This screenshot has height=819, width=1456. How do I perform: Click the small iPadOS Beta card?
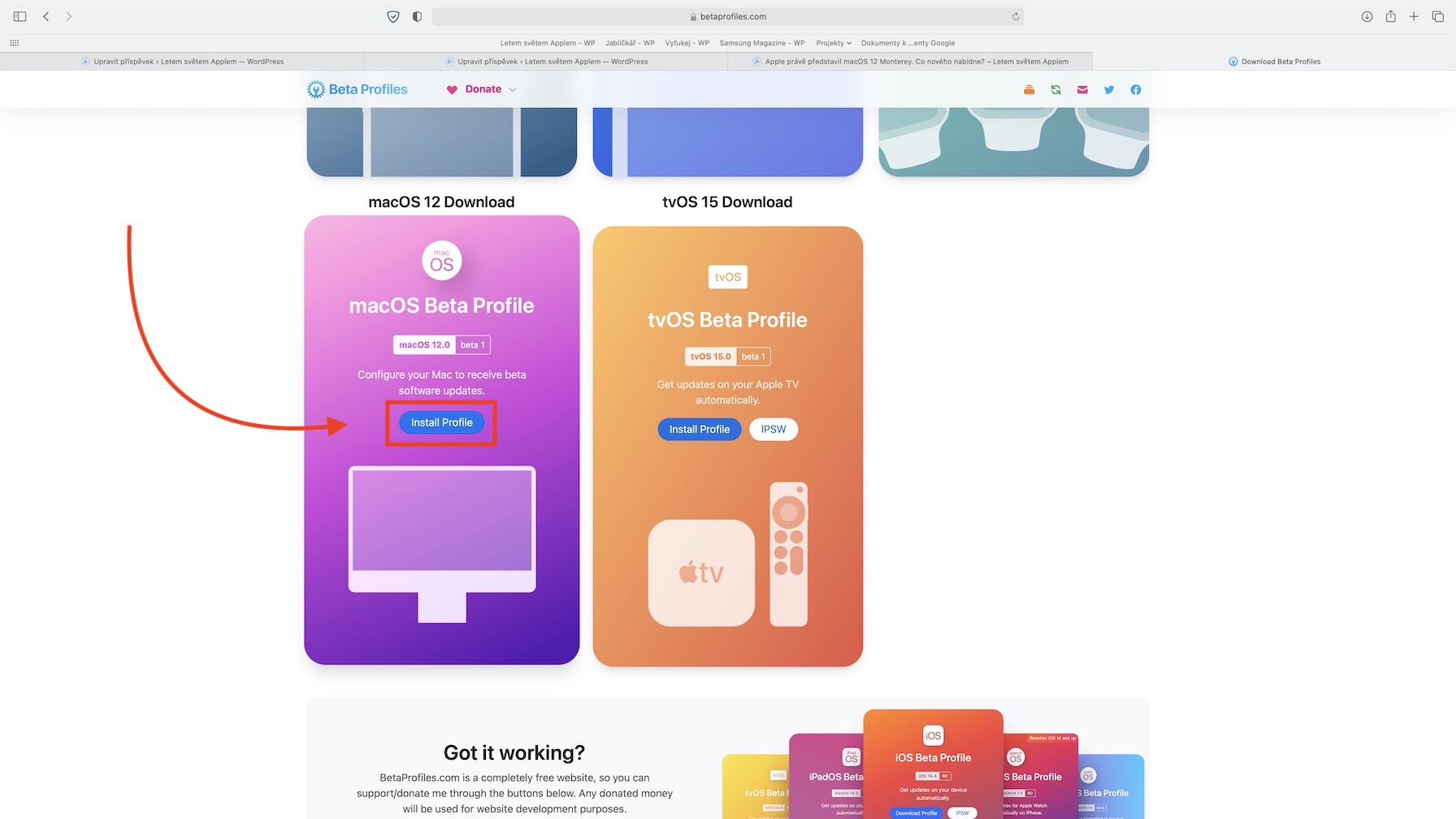click(825, 776)
